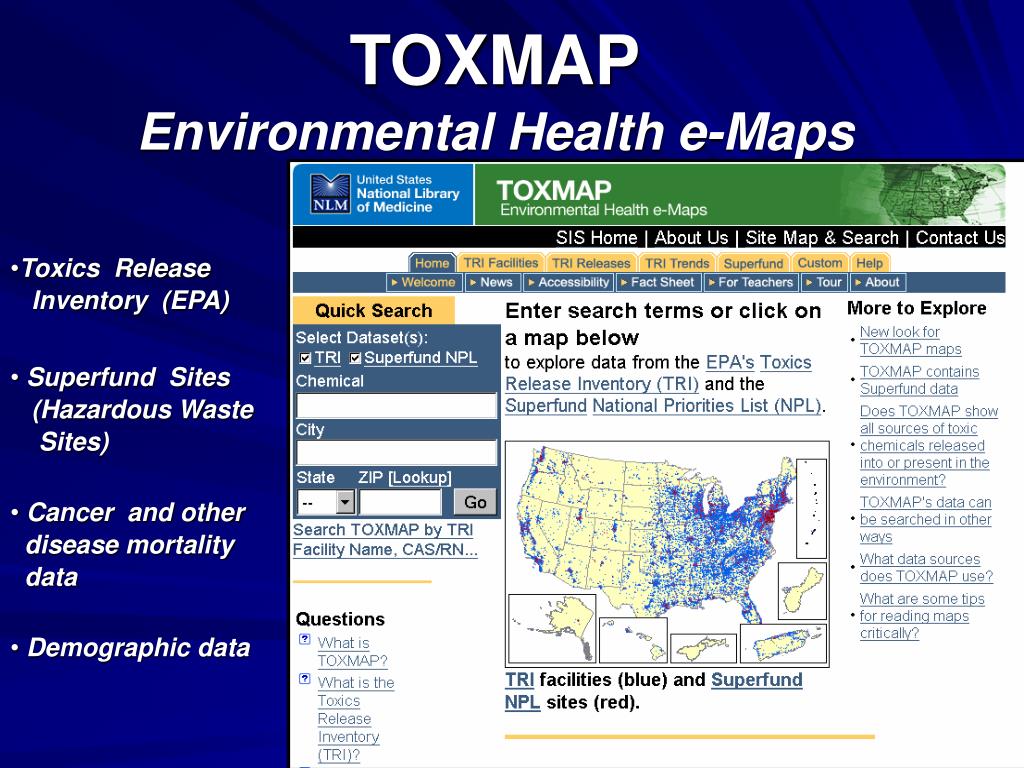Open What data sources does TOXMAP use link
Image resolution: width=1024 pixels, height=768 pixels.
[926, 568]
